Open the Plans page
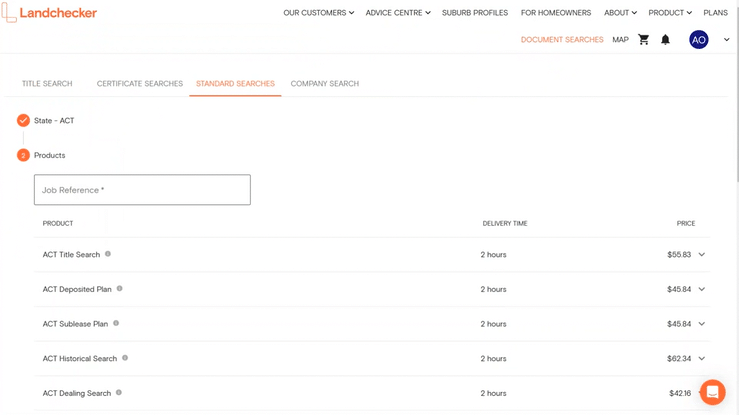 click(715, 13)
